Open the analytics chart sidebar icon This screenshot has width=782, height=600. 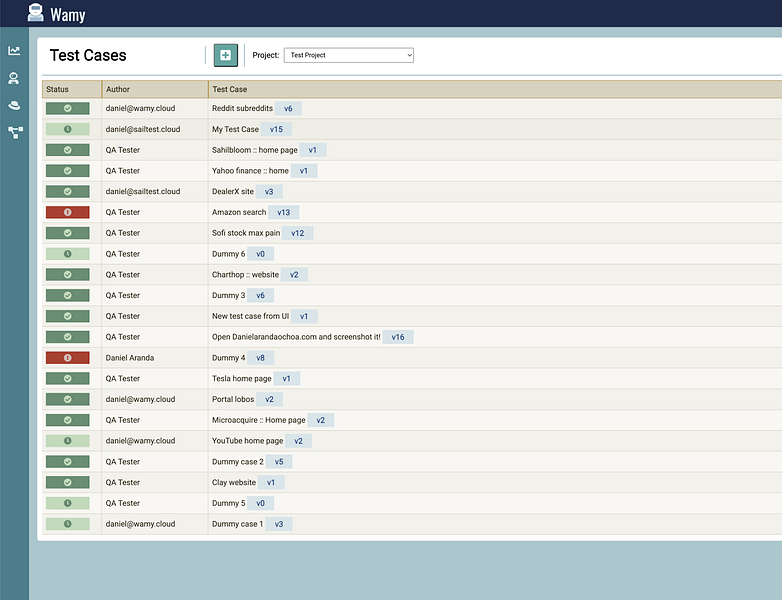pyautogui.click(x=14, y=50)
